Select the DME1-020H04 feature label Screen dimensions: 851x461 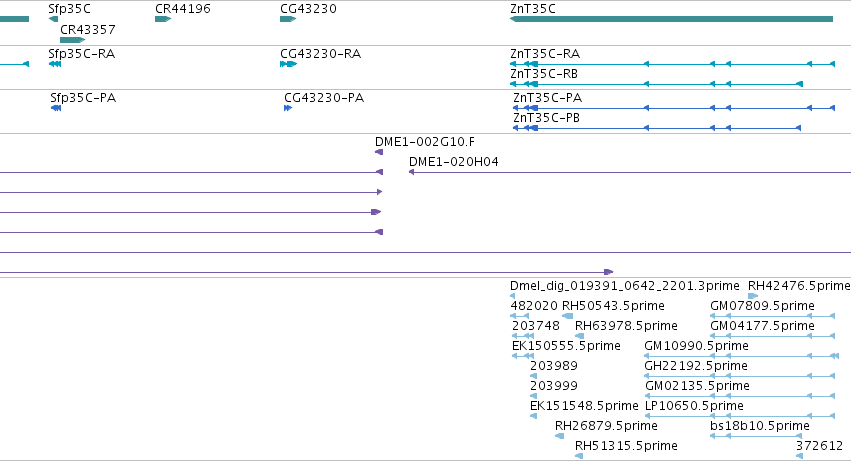(454, 162)
